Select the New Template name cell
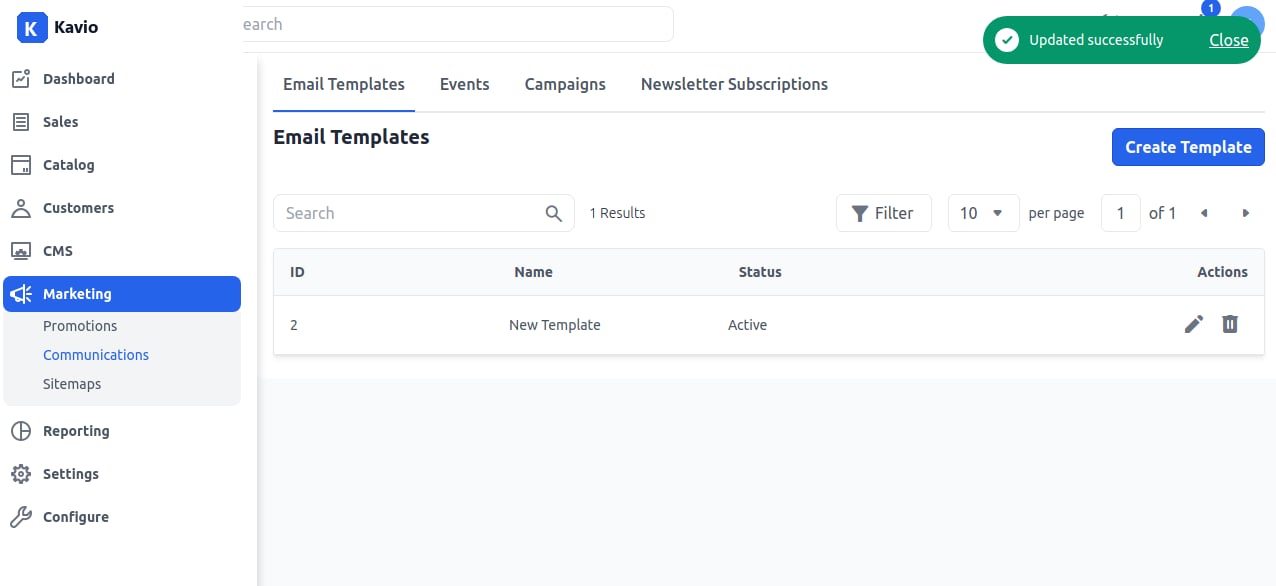This screenshot has width=1276, height=586. pyautogui.click(x=555, y=325)
